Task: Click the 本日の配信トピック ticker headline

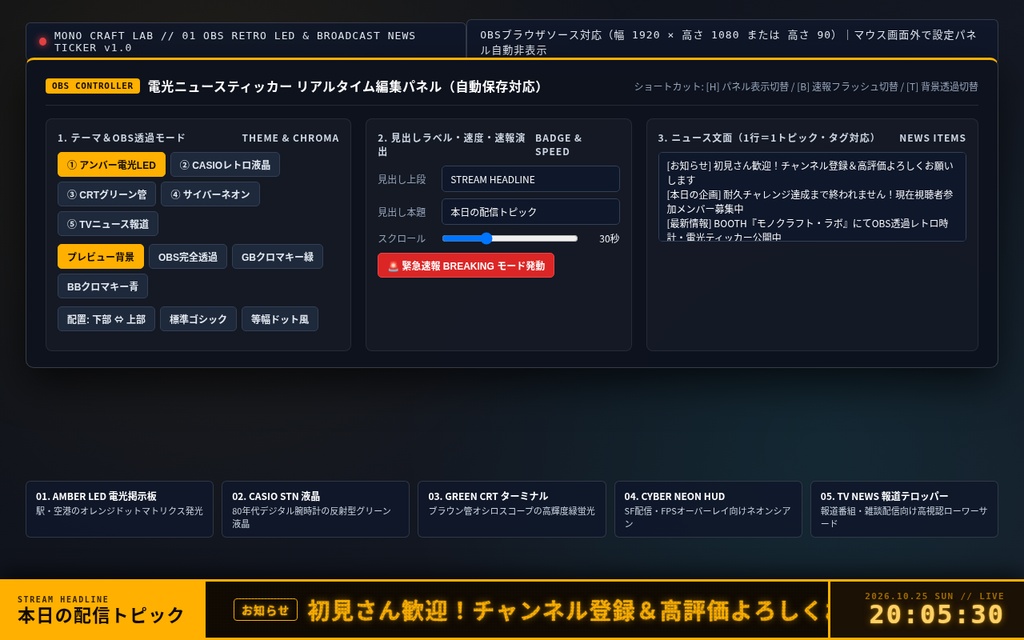Action: pyautogui.click(x=101, y=615)
